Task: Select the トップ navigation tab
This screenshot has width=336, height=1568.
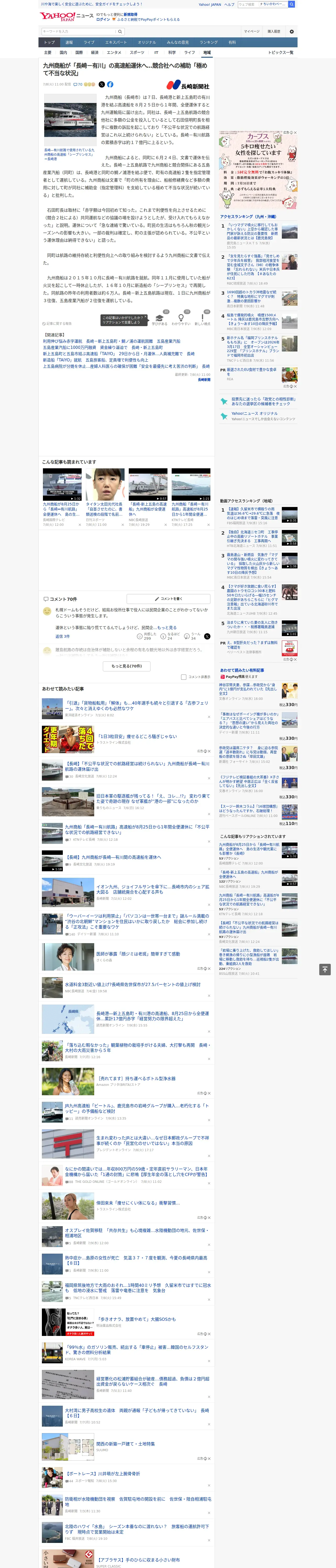Action: [49, 43]
